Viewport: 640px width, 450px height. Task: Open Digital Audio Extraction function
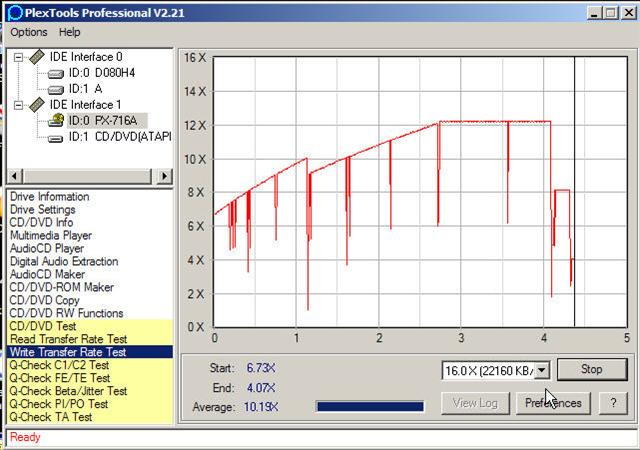click(63, 262)
